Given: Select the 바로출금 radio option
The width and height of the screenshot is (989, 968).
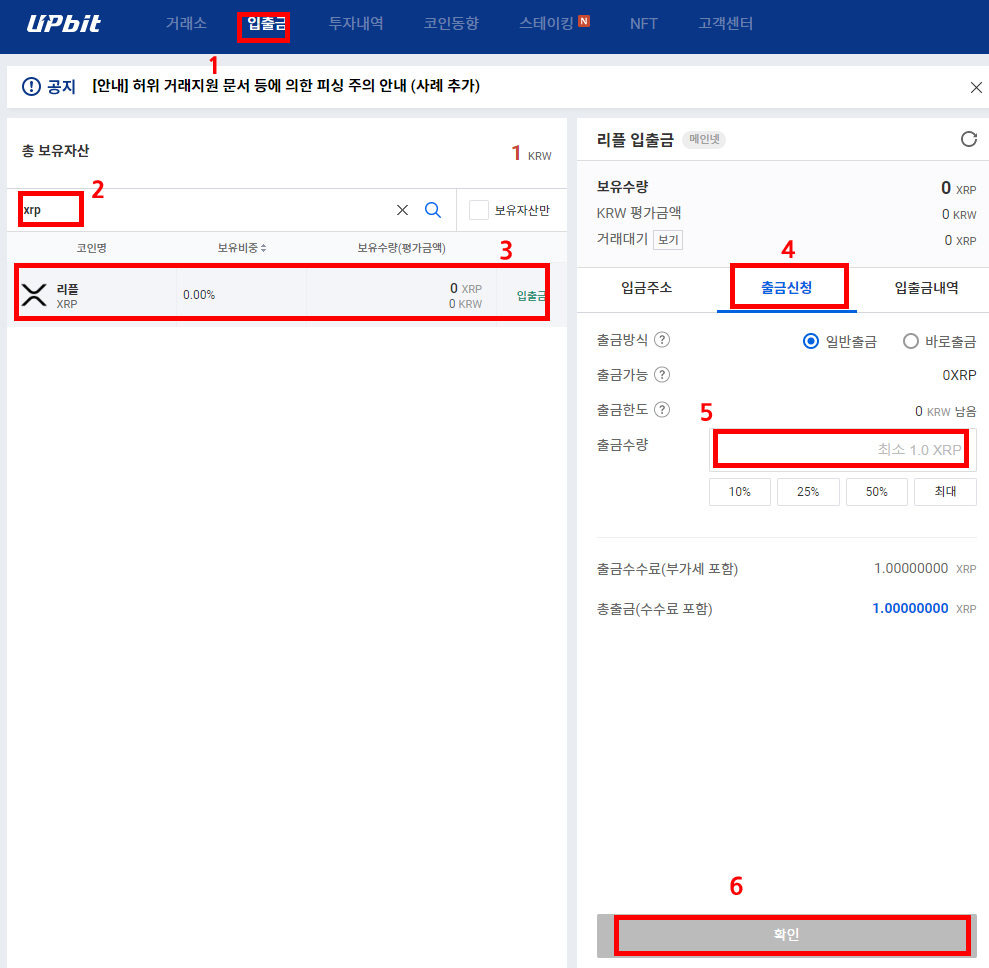Looking at the screenshot, I should (x=910, y=341).
